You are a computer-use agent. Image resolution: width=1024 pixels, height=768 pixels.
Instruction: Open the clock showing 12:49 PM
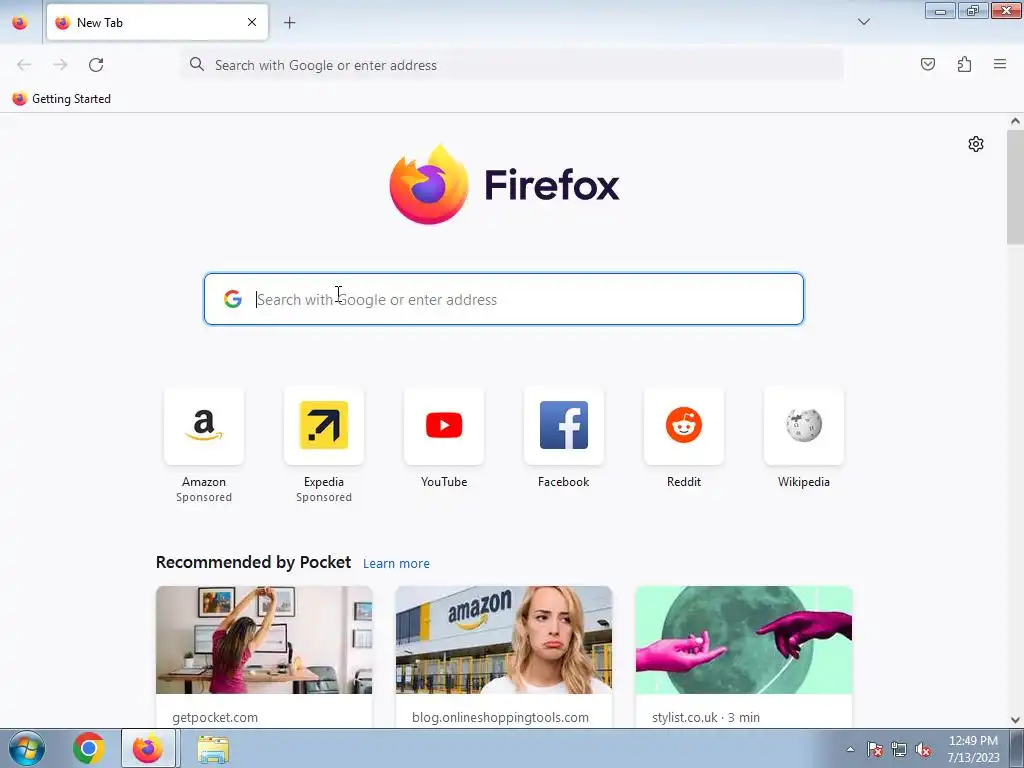coord(973,749)
